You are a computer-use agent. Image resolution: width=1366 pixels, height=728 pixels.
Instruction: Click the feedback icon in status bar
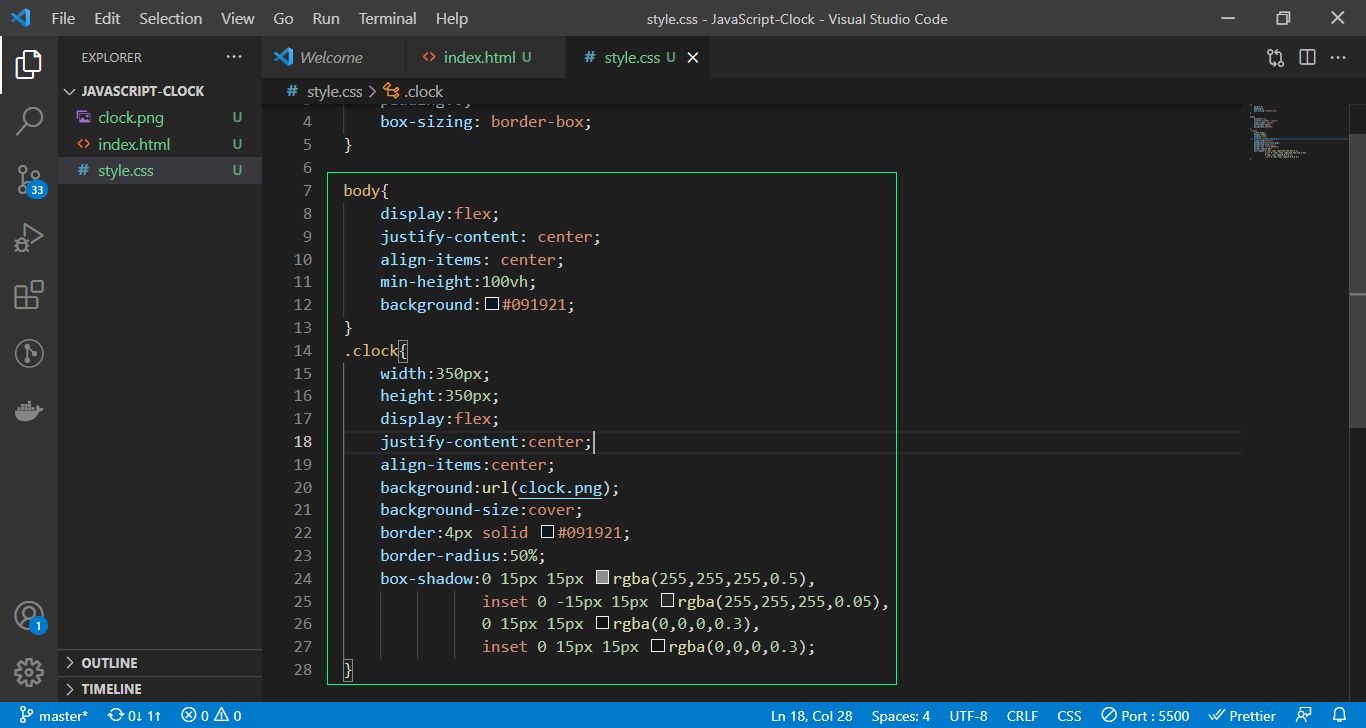[1303, 716]
